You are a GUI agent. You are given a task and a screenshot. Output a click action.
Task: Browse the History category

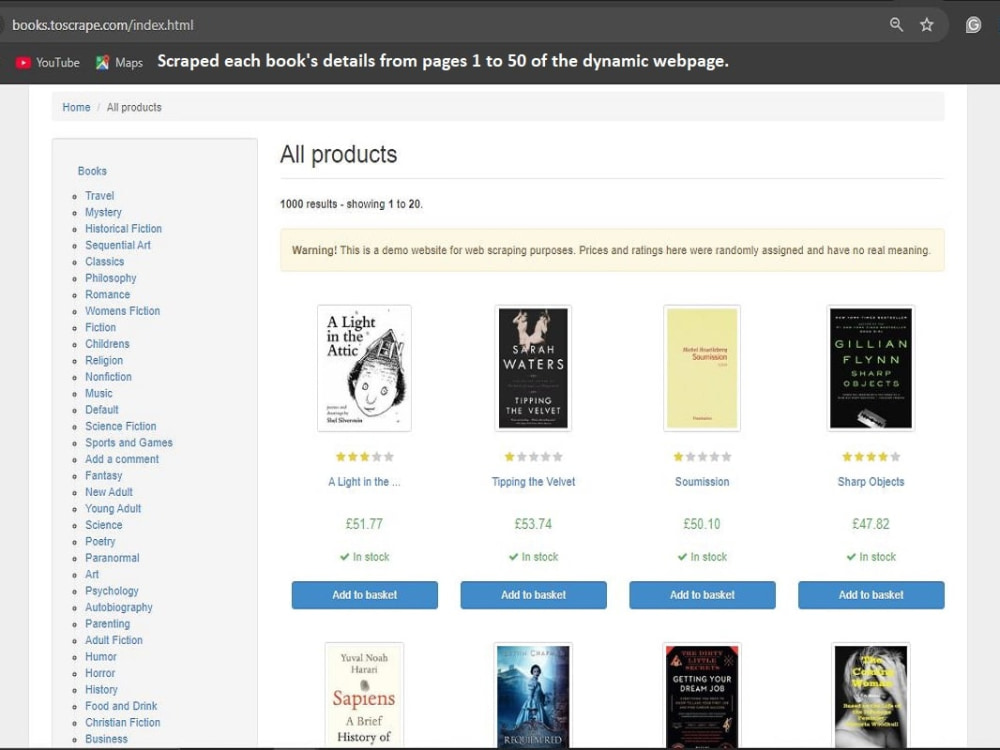[101, 689]
